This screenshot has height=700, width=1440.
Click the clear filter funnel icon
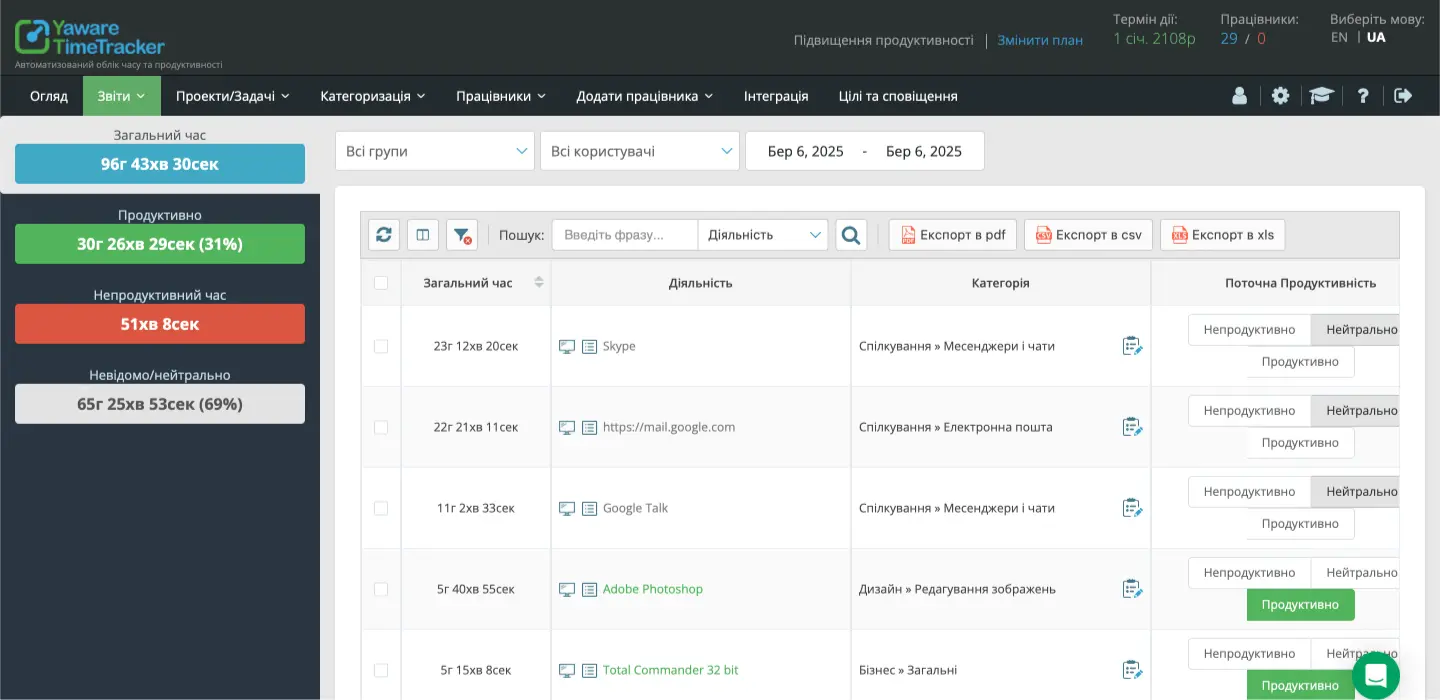pyautogui.click(x=461, y=235)
